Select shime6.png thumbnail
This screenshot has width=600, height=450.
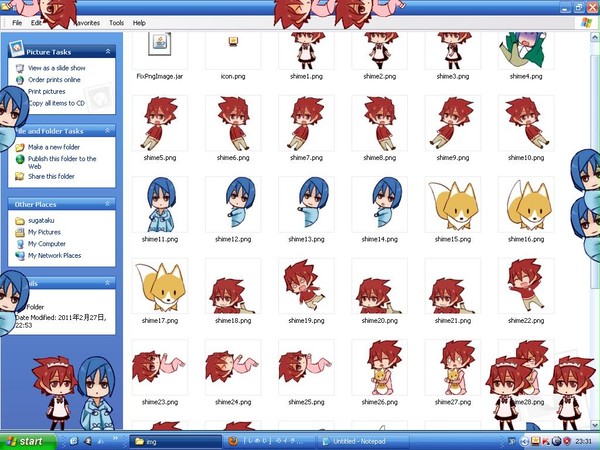(233, 123)
